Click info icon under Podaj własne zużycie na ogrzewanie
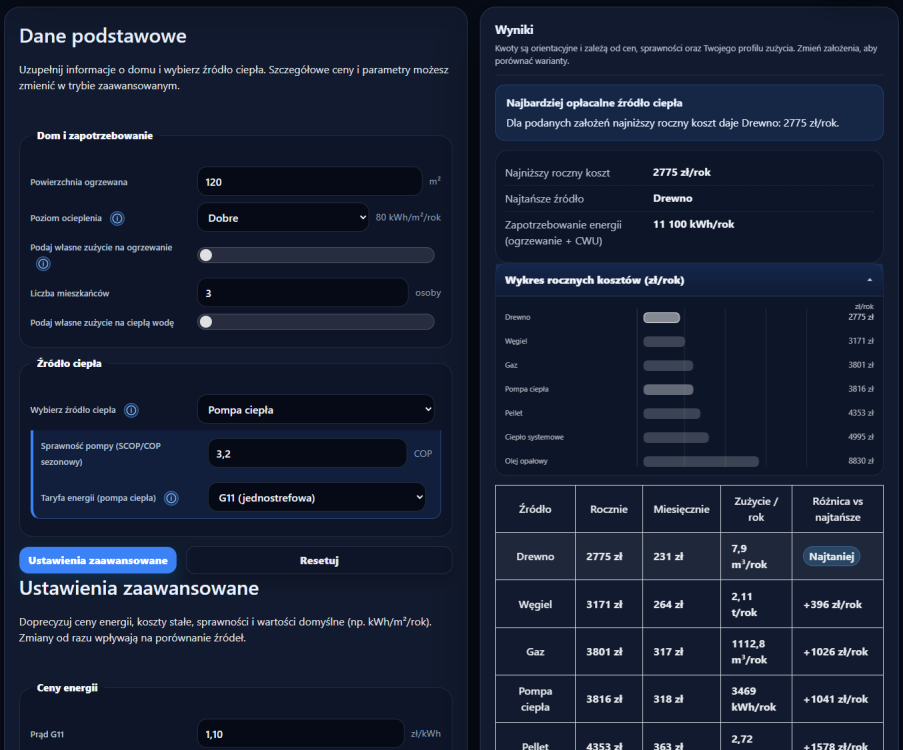The width and height of the screenshot is (903, 750). pos(43,264)
